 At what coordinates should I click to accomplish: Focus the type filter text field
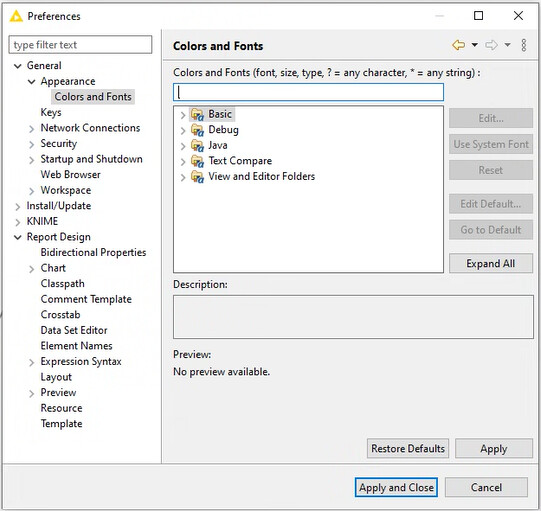coord(80,45)
